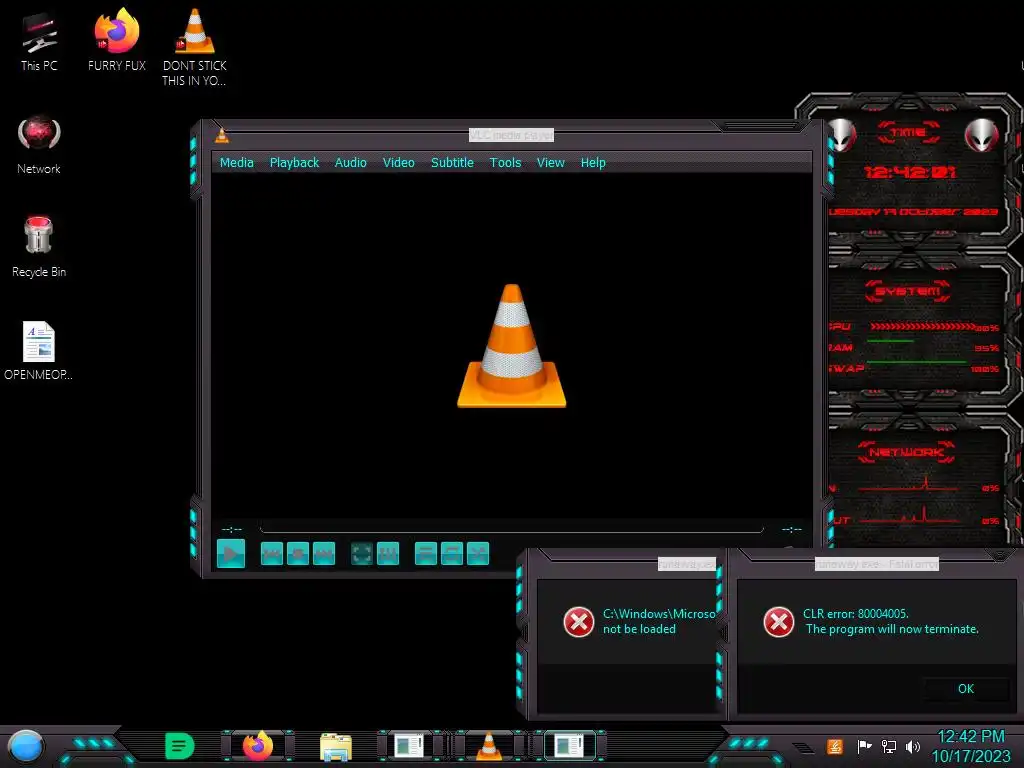1024x768 pixels.
Task: Open the Audio menu in VLC
Action: [x=351, y=163]
